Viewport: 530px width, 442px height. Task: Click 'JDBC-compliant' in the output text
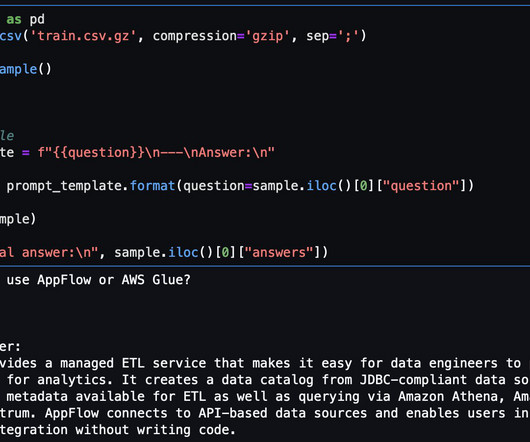[x=413, y=380]
